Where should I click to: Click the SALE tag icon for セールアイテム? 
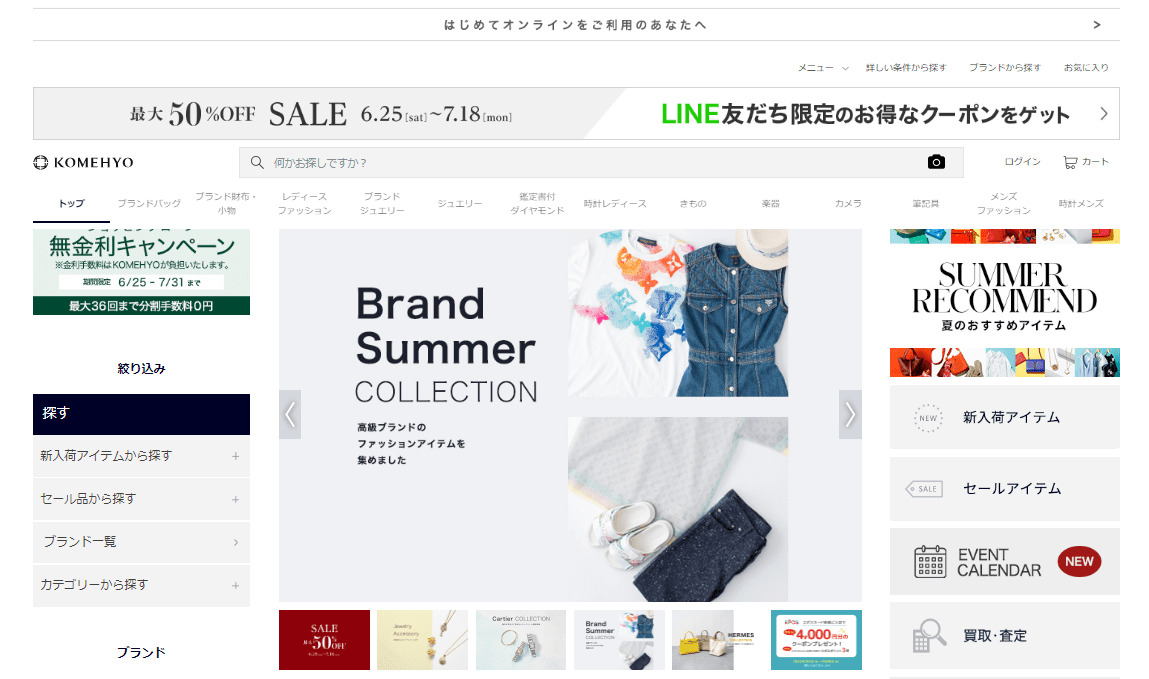[x=924, y=489]
